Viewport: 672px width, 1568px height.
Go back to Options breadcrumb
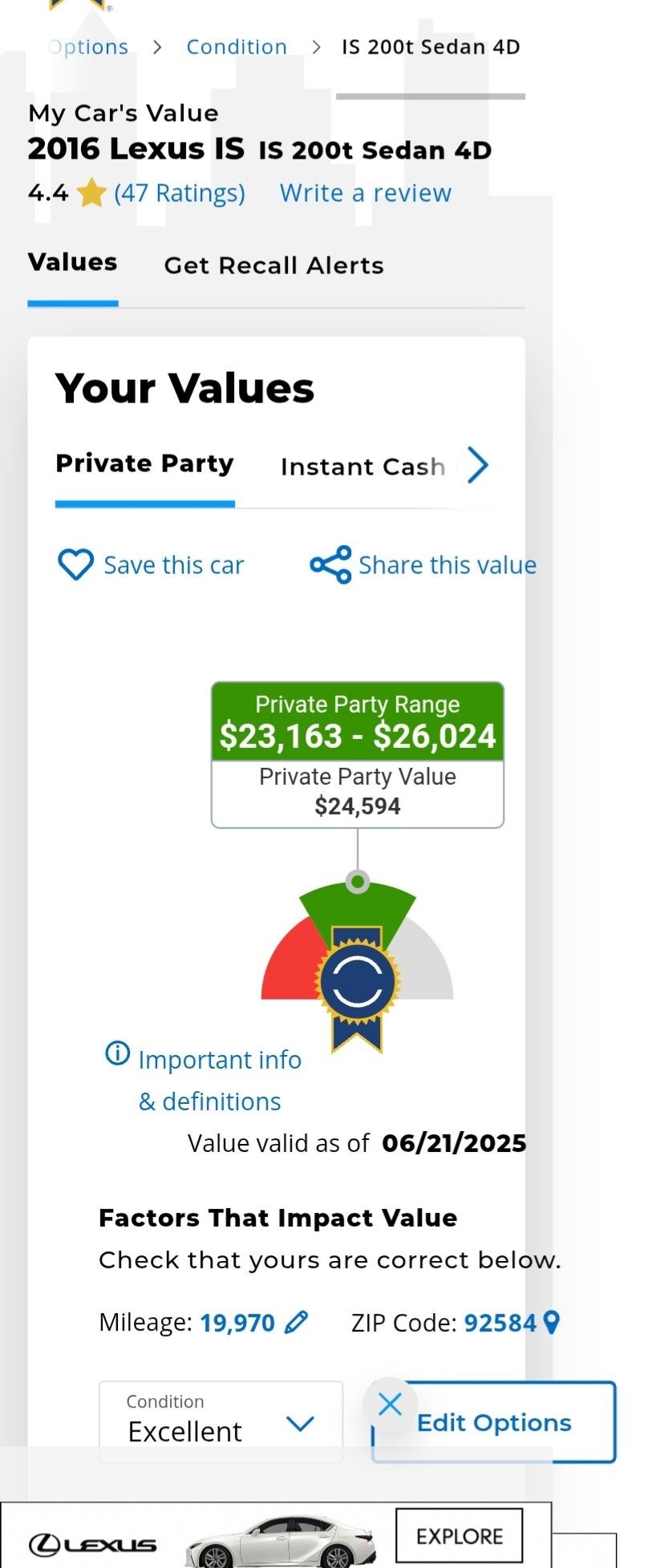(88, 47)
